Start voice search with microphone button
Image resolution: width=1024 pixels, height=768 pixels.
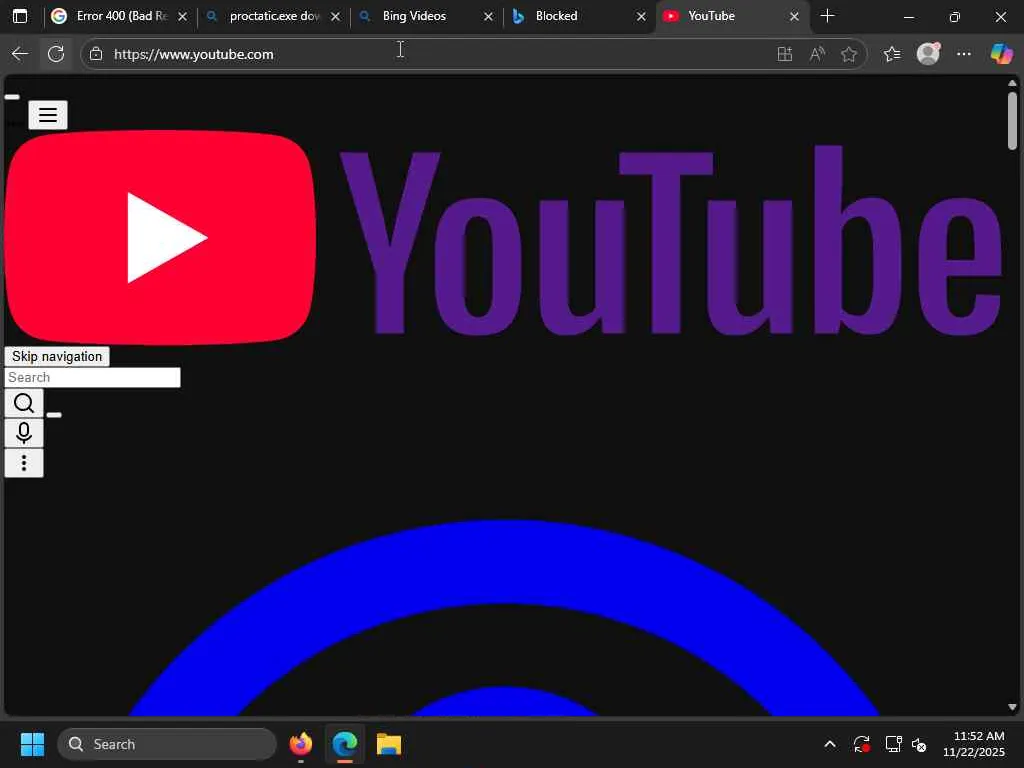[24, 433]
